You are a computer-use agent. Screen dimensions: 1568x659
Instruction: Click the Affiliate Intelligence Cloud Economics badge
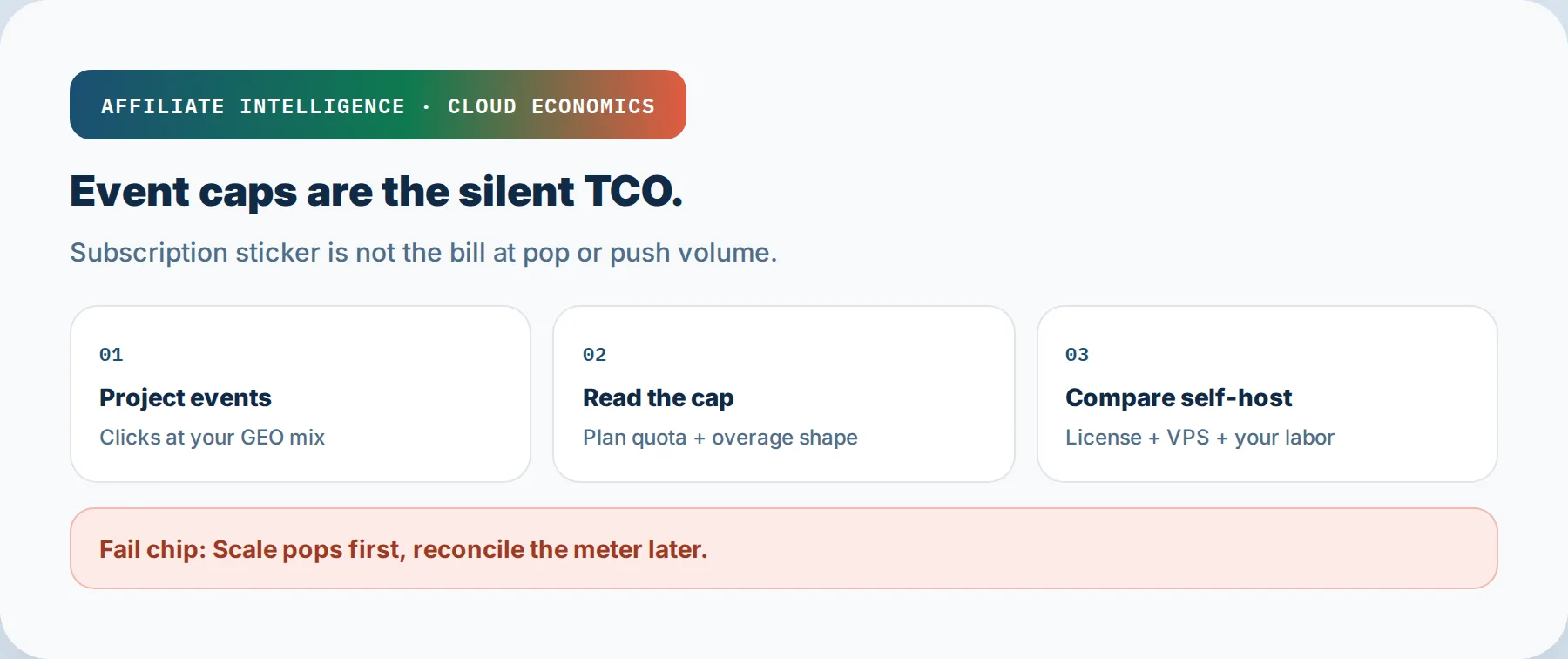378,105
